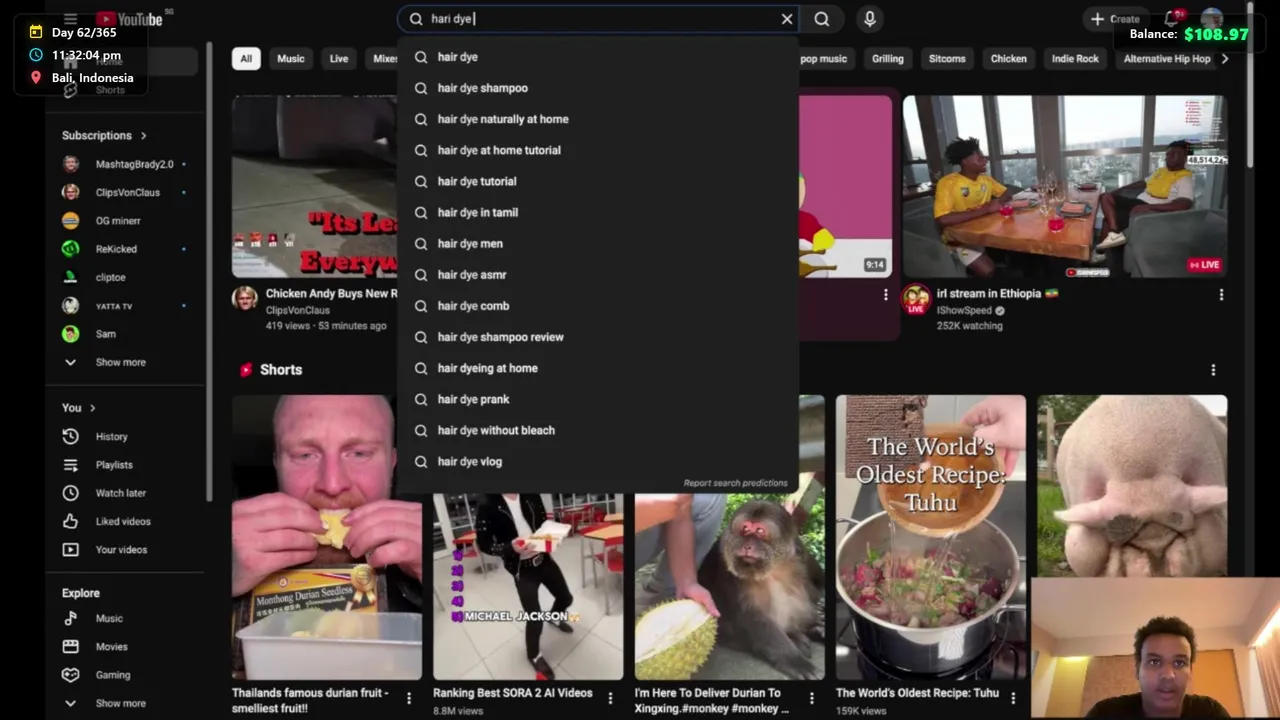The width and height of the screenshot is (1280, 720).
Task: Select the All filter chip
Action: pos(246,59)
